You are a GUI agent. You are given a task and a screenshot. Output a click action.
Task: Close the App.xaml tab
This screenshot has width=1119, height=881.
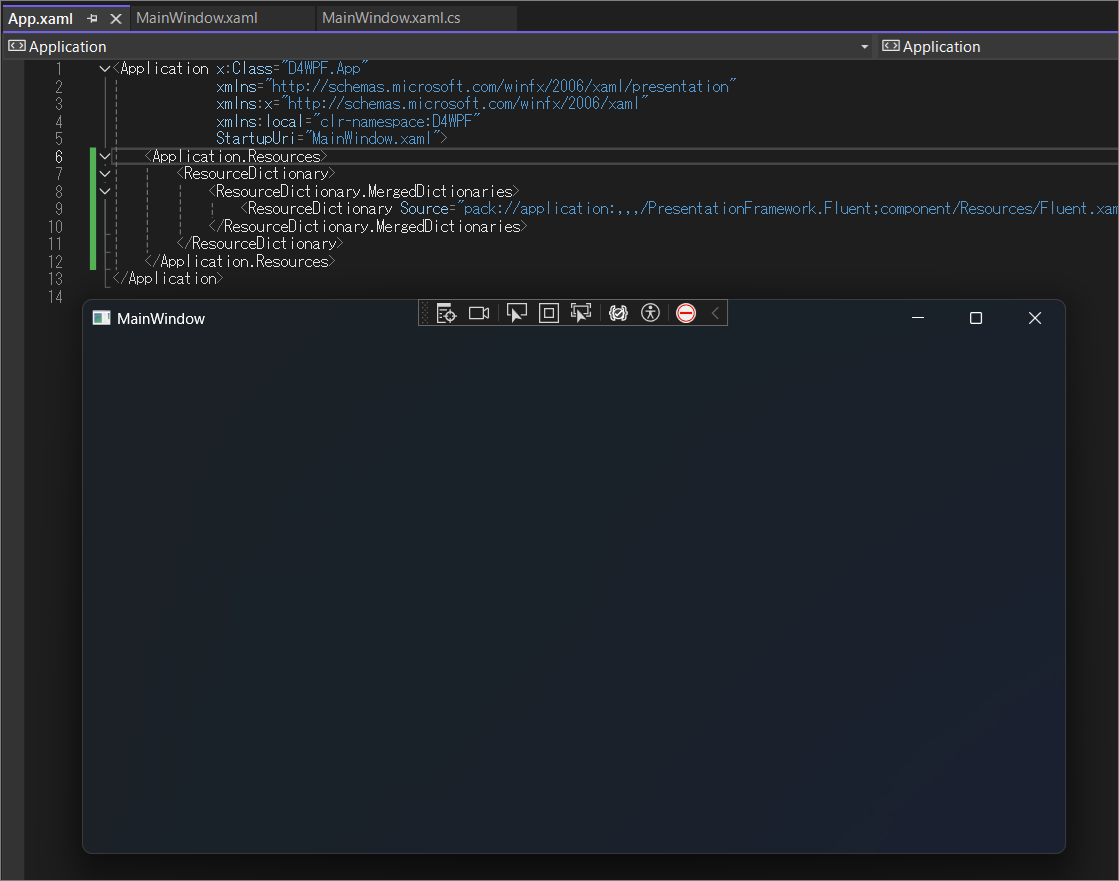(116, 19)
